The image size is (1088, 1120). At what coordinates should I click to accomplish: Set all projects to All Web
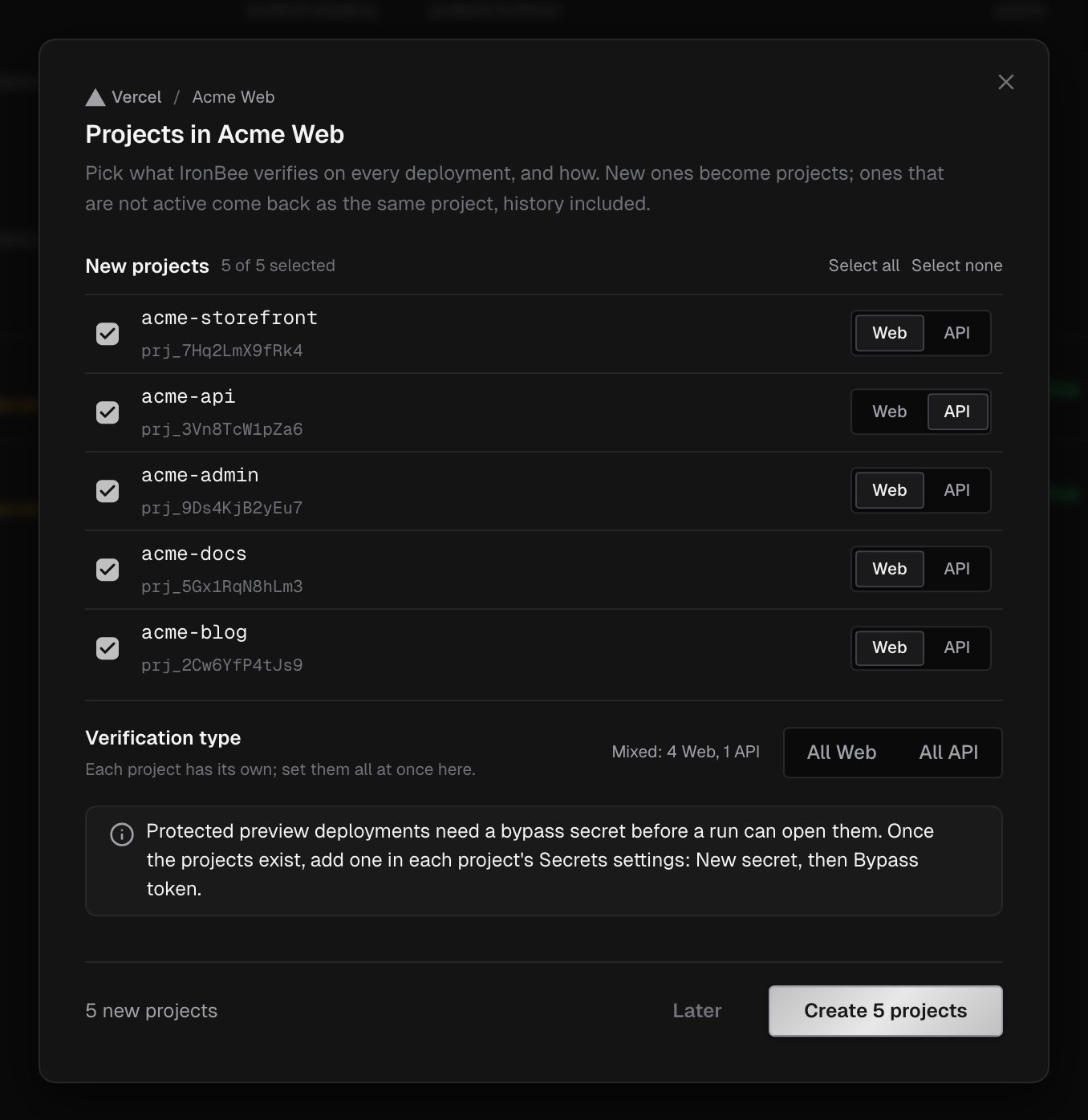841,753
